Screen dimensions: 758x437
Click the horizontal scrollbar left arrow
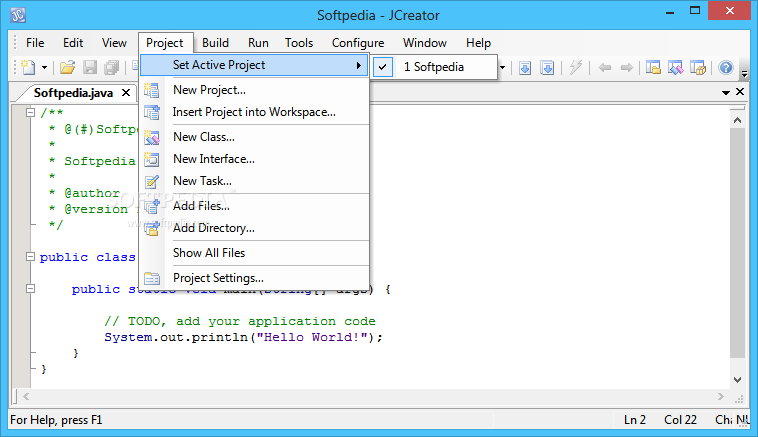tap(26, 397)
